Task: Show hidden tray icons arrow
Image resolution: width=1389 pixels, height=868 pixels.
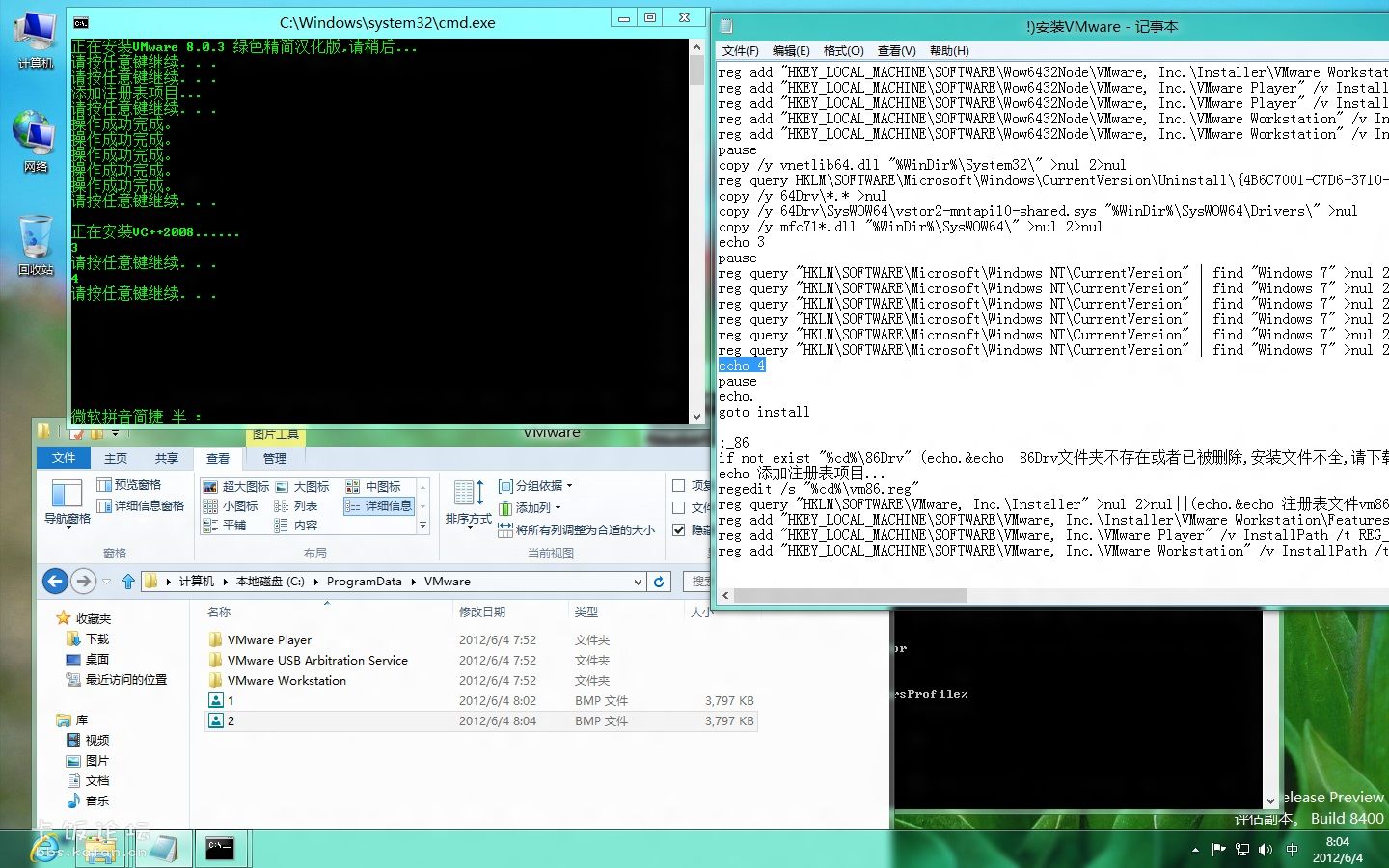Action: tap(1195, 850)
